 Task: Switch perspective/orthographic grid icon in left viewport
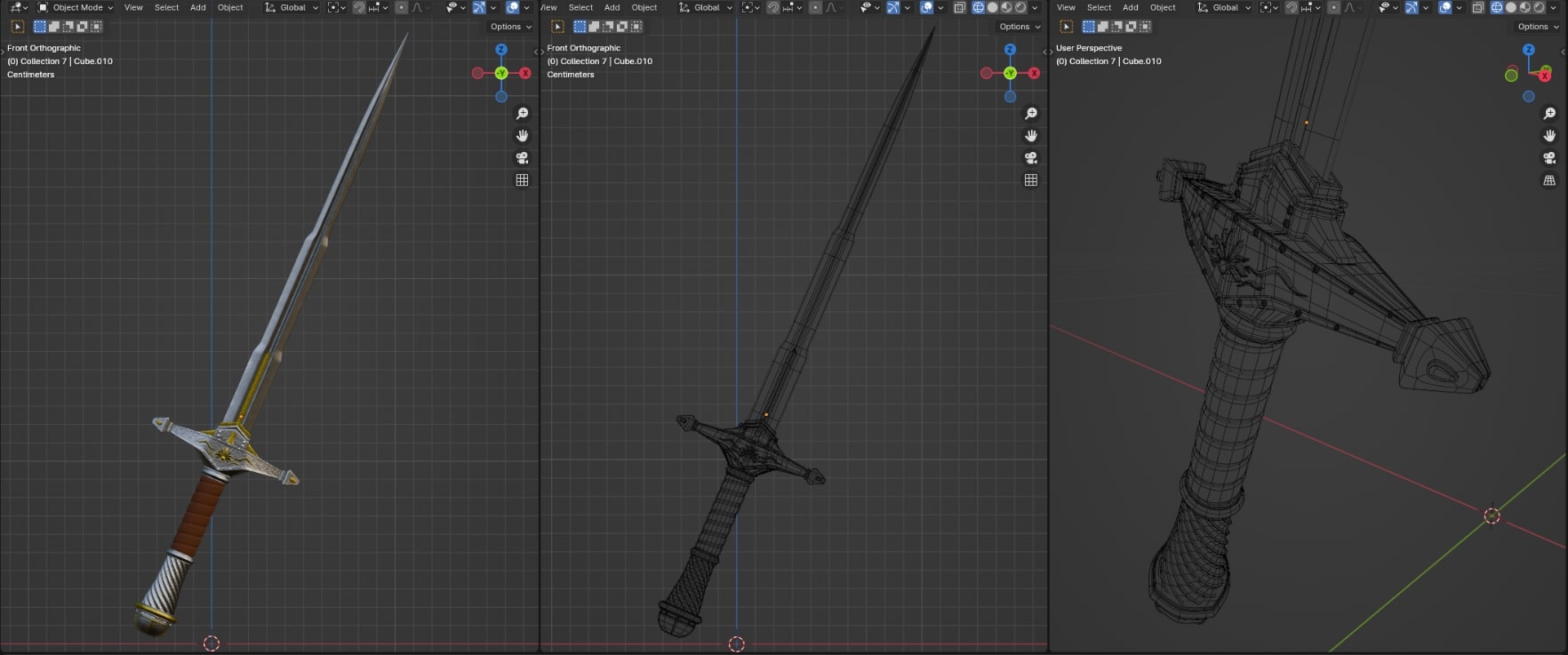(523, 180)
